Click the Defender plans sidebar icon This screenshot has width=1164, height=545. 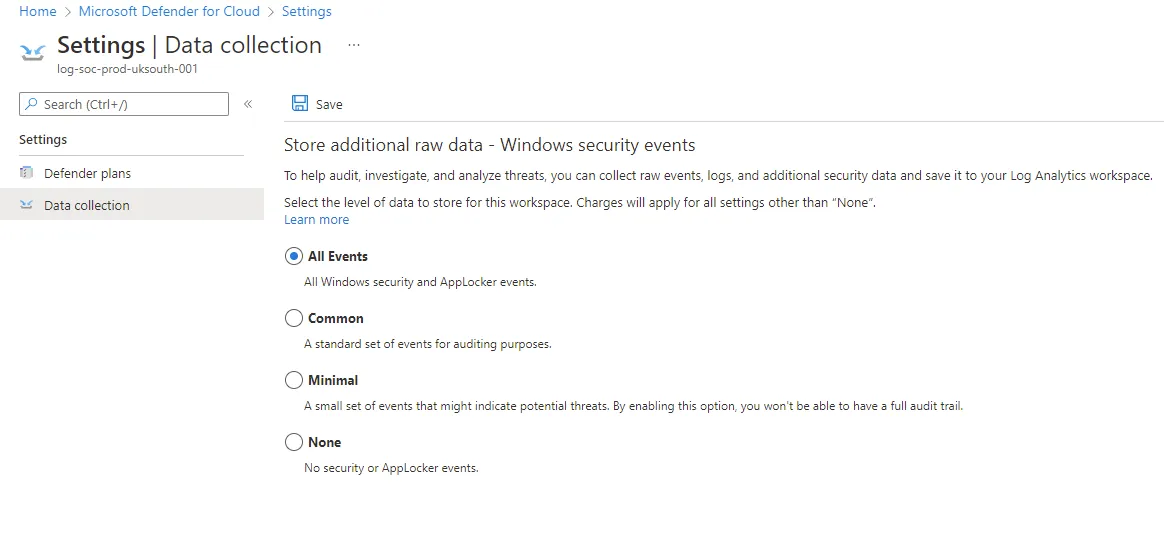coord(27,173)
